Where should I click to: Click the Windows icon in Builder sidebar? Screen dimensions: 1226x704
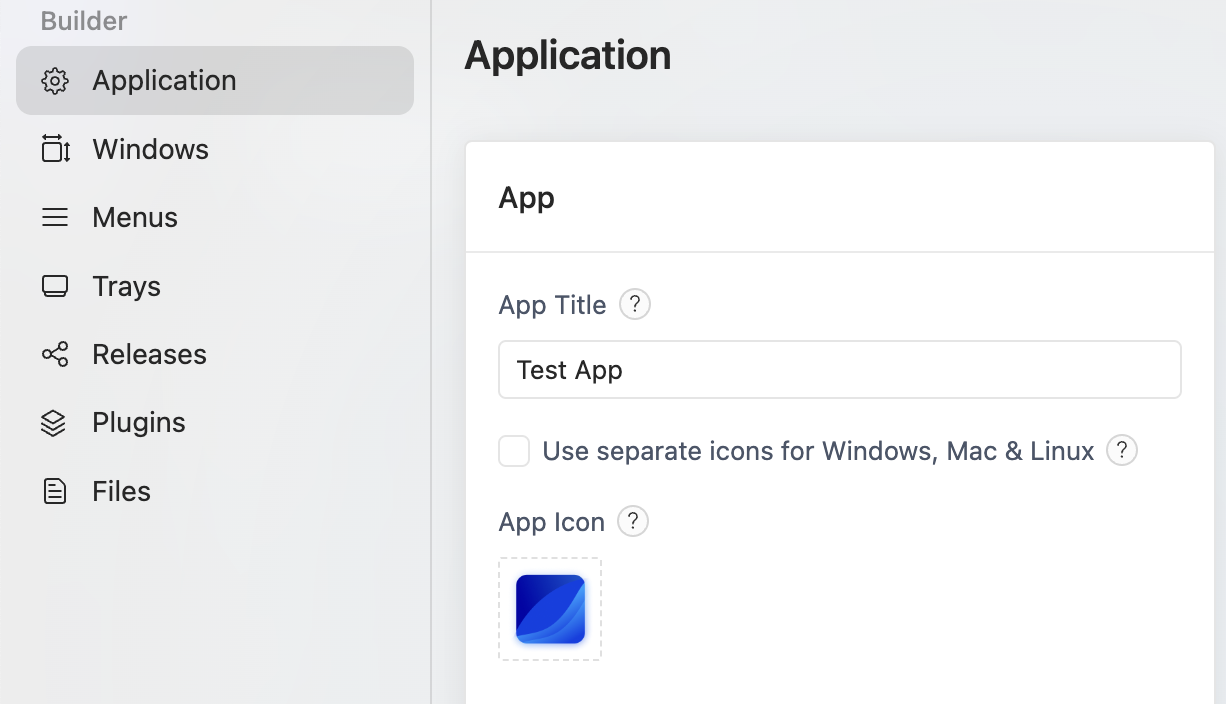tap(55, 149)
